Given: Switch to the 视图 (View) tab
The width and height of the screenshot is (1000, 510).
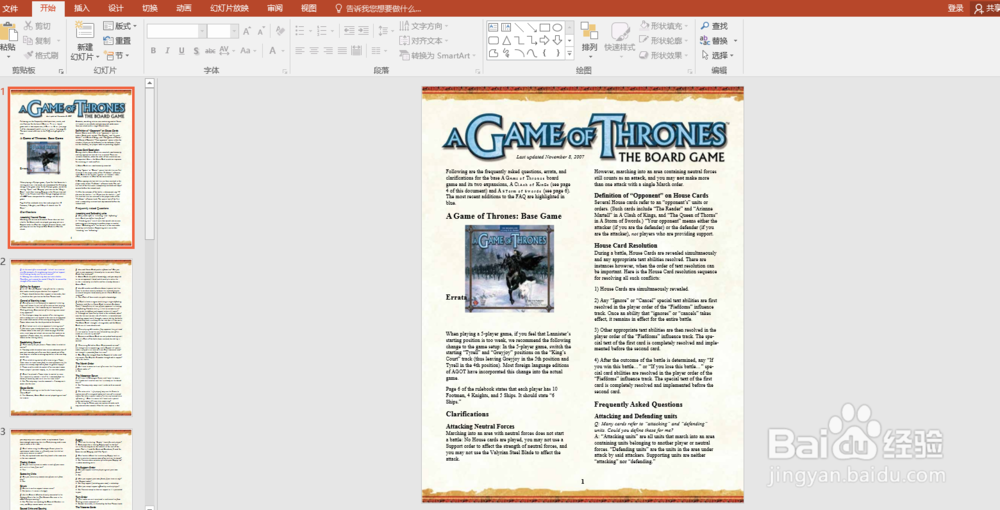Looking at the screenshot, I should pos(309,8).
